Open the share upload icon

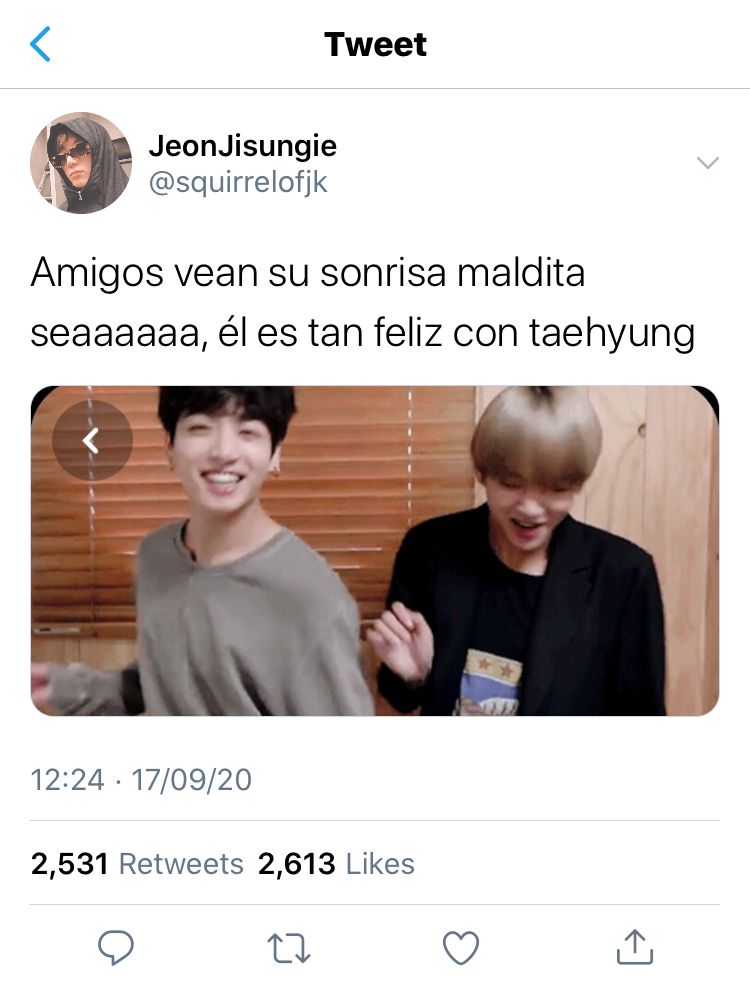pos(634,946)
